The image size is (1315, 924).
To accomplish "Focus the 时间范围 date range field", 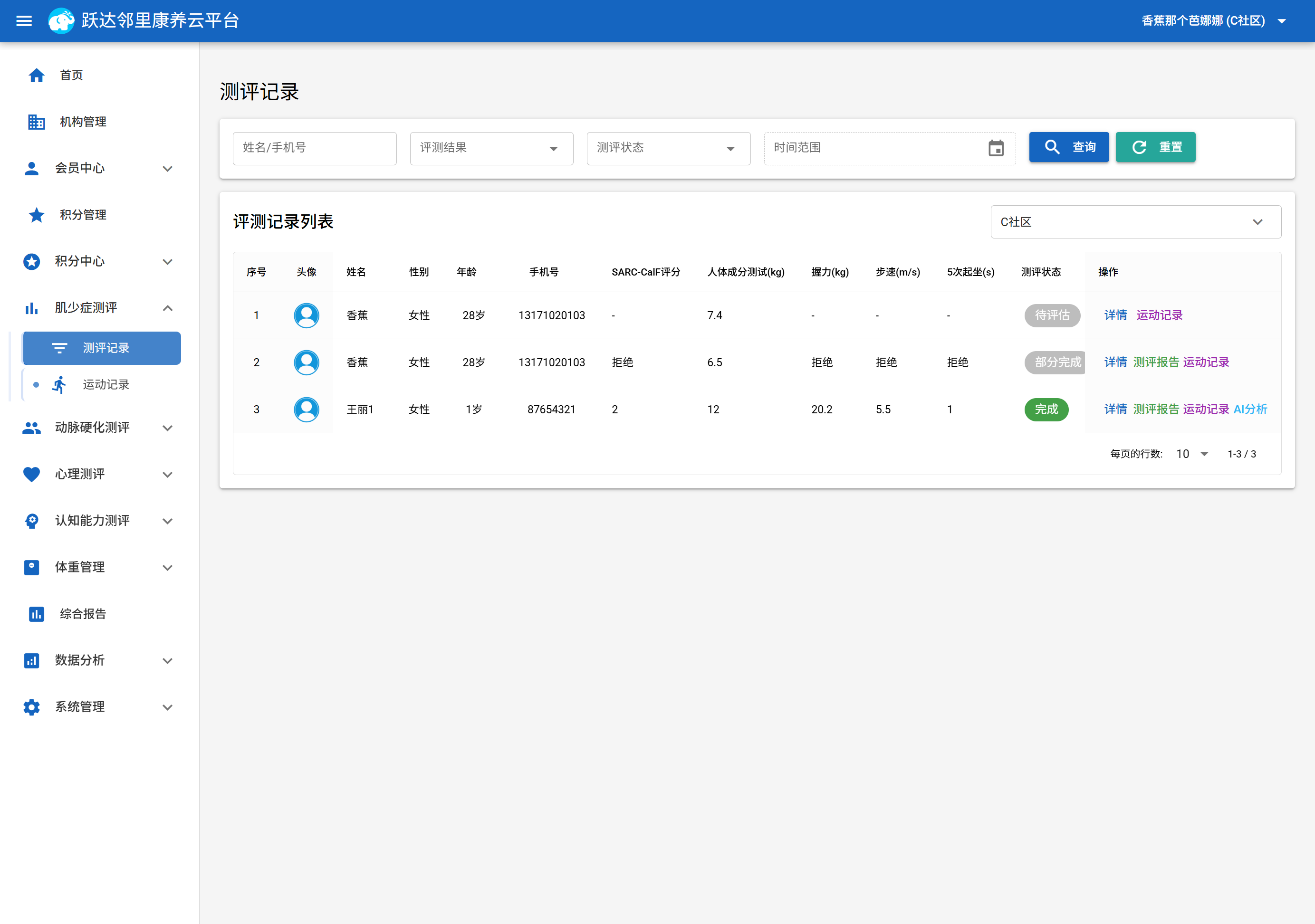I will point(890,148).
